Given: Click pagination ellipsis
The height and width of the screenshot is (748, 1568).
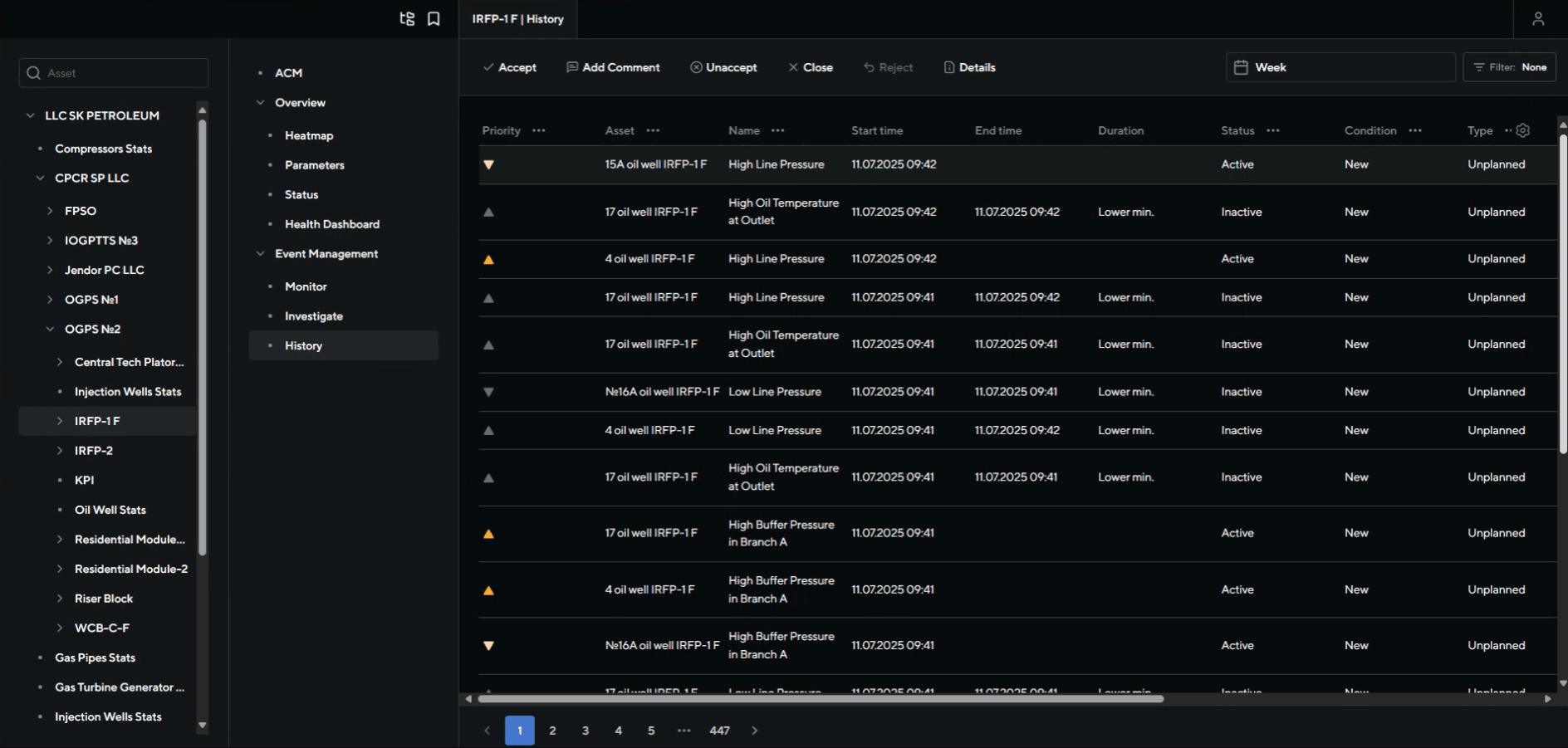Looking at the screenshot, I should 684,731.
